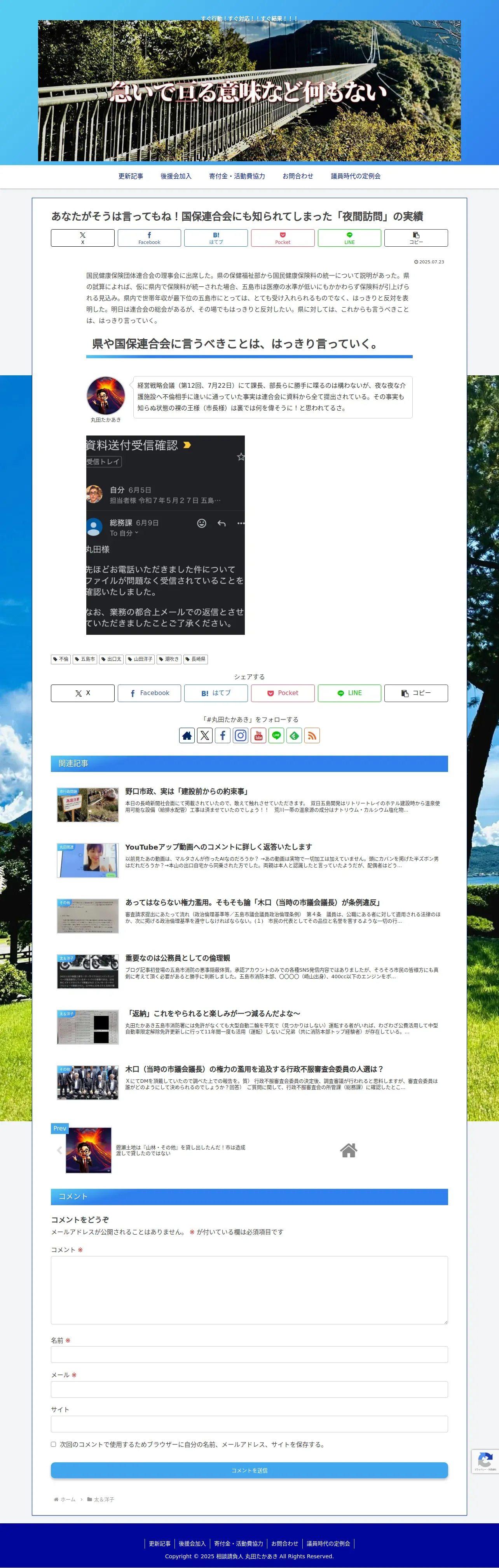The width and height of the screenshot is (499, 1568).
Task: Focus the サイト input field
Action: coord(249,1424)
